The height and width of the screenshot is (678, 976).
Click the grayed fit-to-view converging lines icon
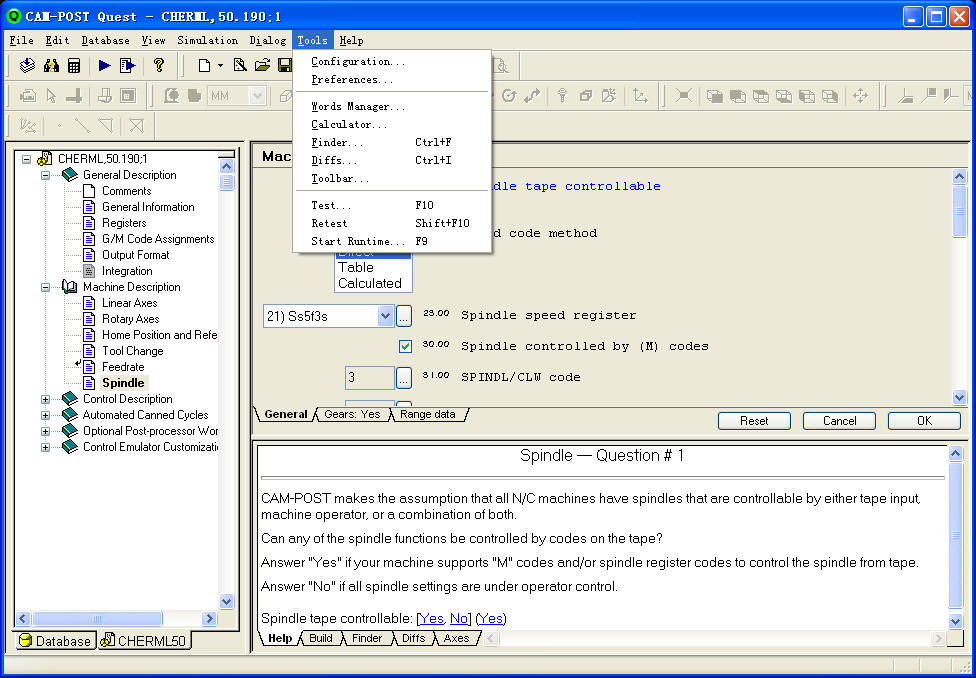click(x=683, y=96)
